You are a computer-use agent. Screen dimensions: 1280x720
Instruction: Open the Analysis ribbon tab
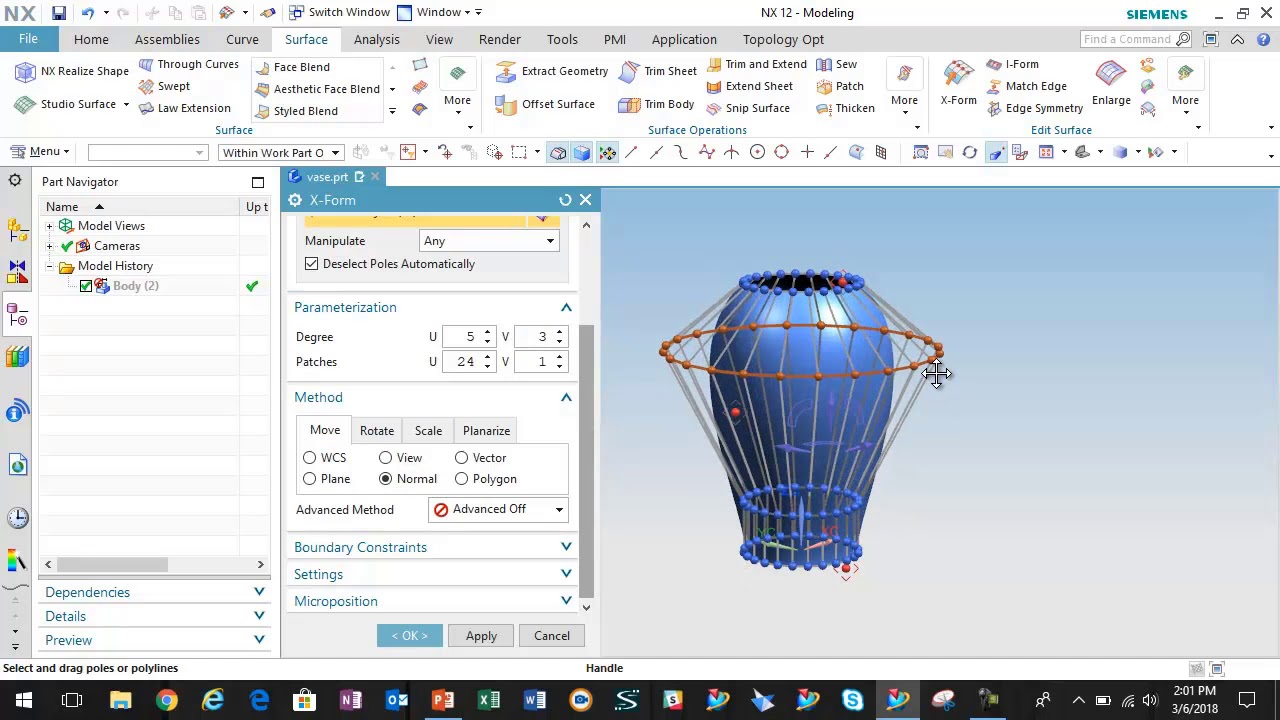click(376, 39)
